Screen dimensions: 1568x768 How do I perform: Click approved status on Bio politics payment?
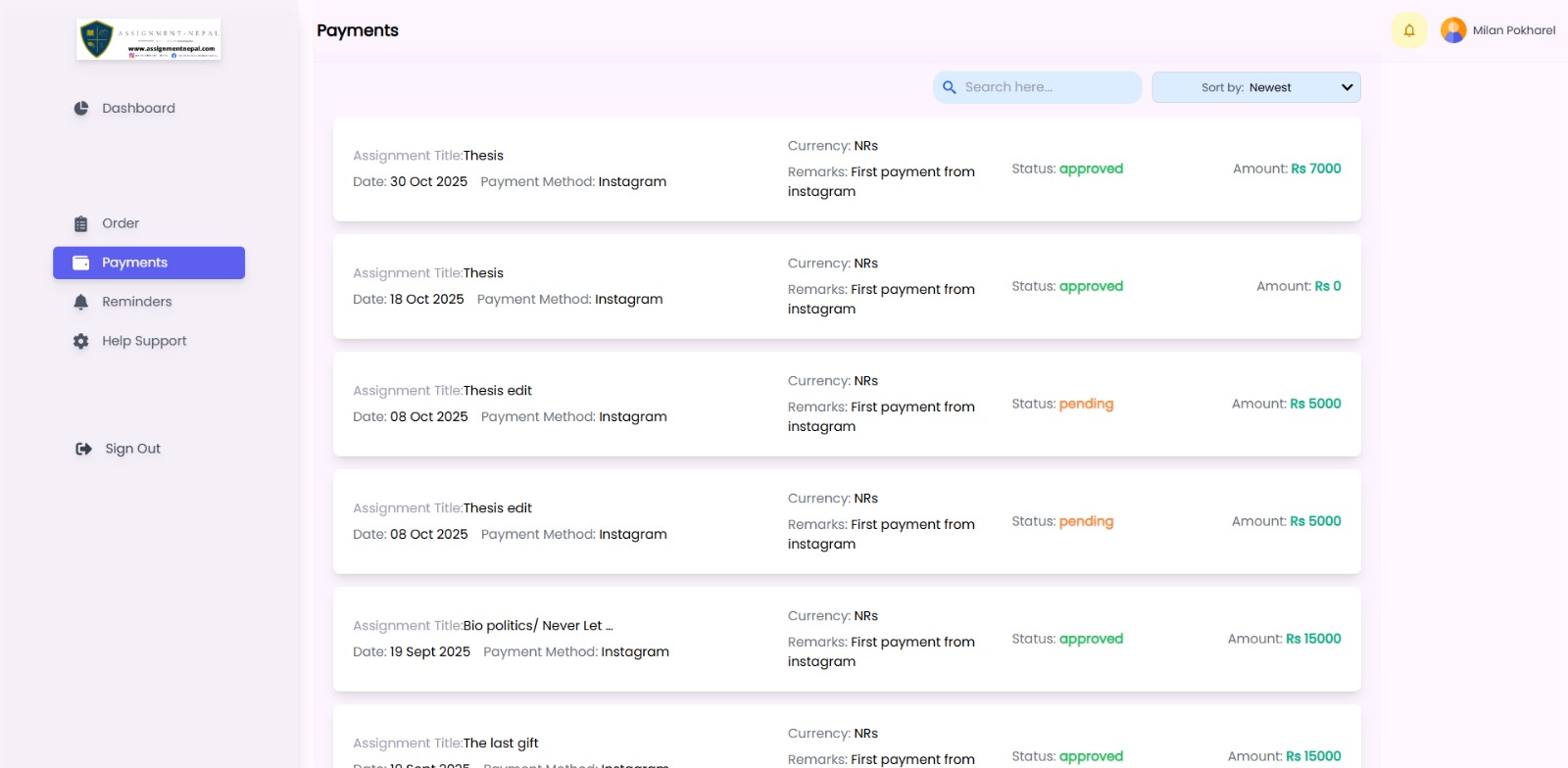tap(1091, 639)
